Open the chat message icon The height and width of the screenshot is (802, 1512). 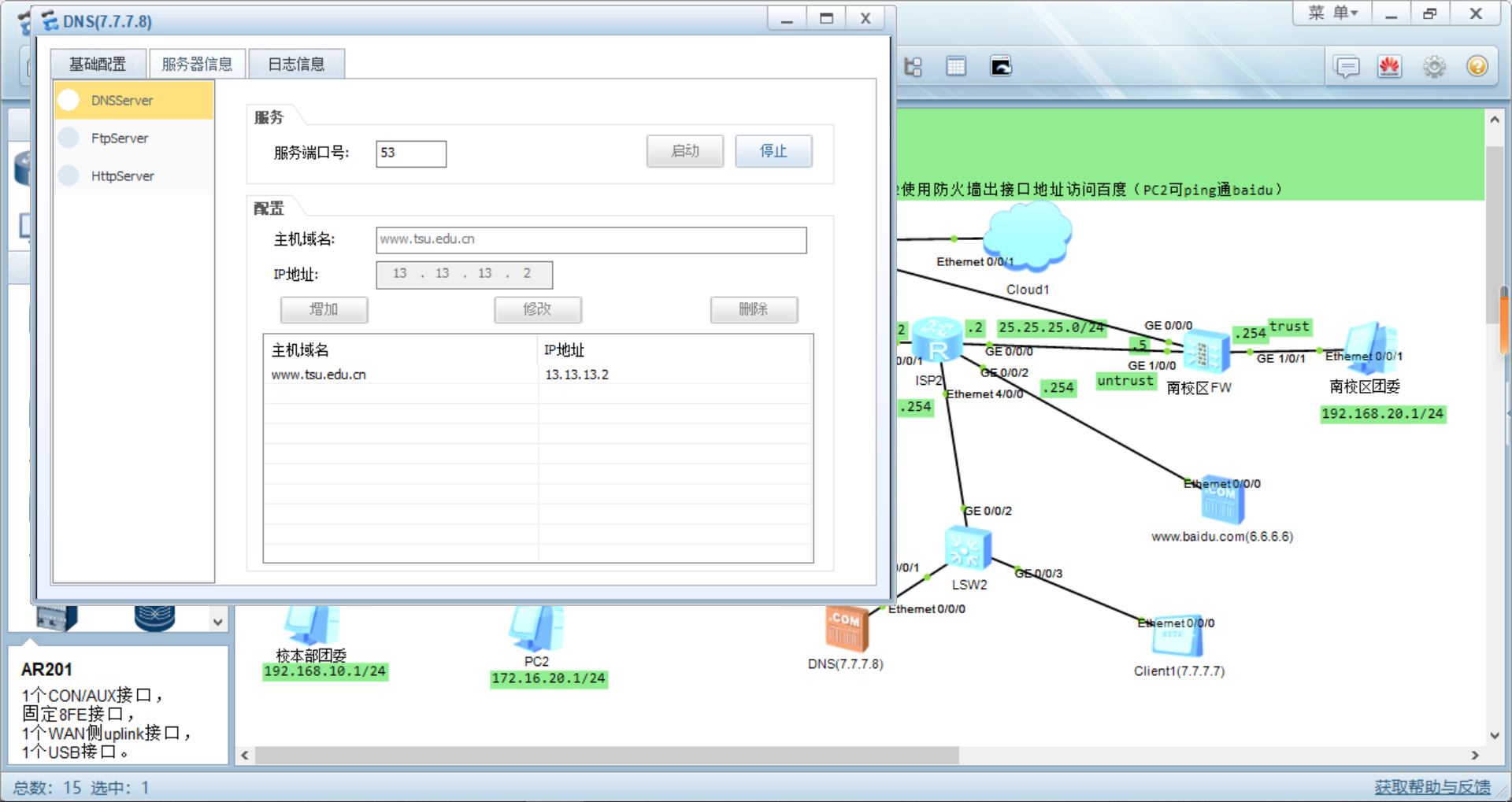pyautogui.click(x=1347, y=67)
